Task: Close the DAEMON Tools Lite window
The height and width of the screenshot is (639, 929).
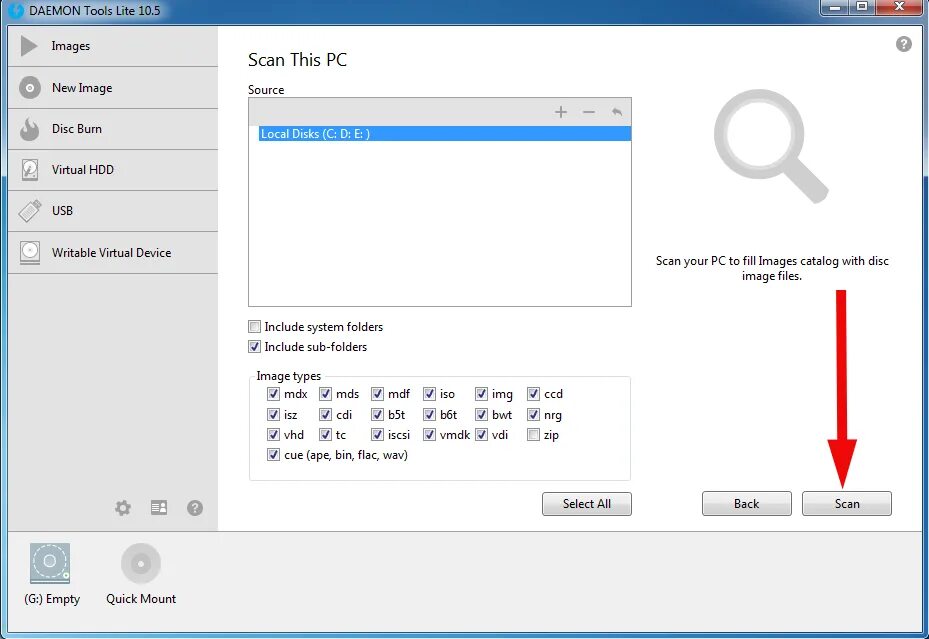Action: (x=898, y=7)
